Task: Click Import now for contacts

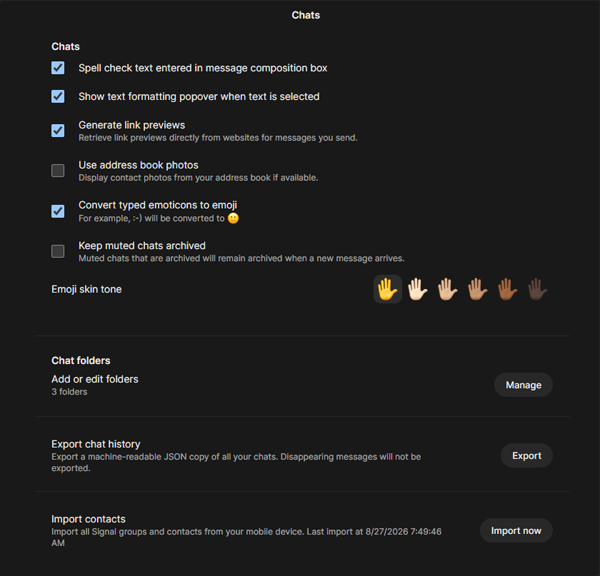Action: pyautogui.click(x=516, y=530)
